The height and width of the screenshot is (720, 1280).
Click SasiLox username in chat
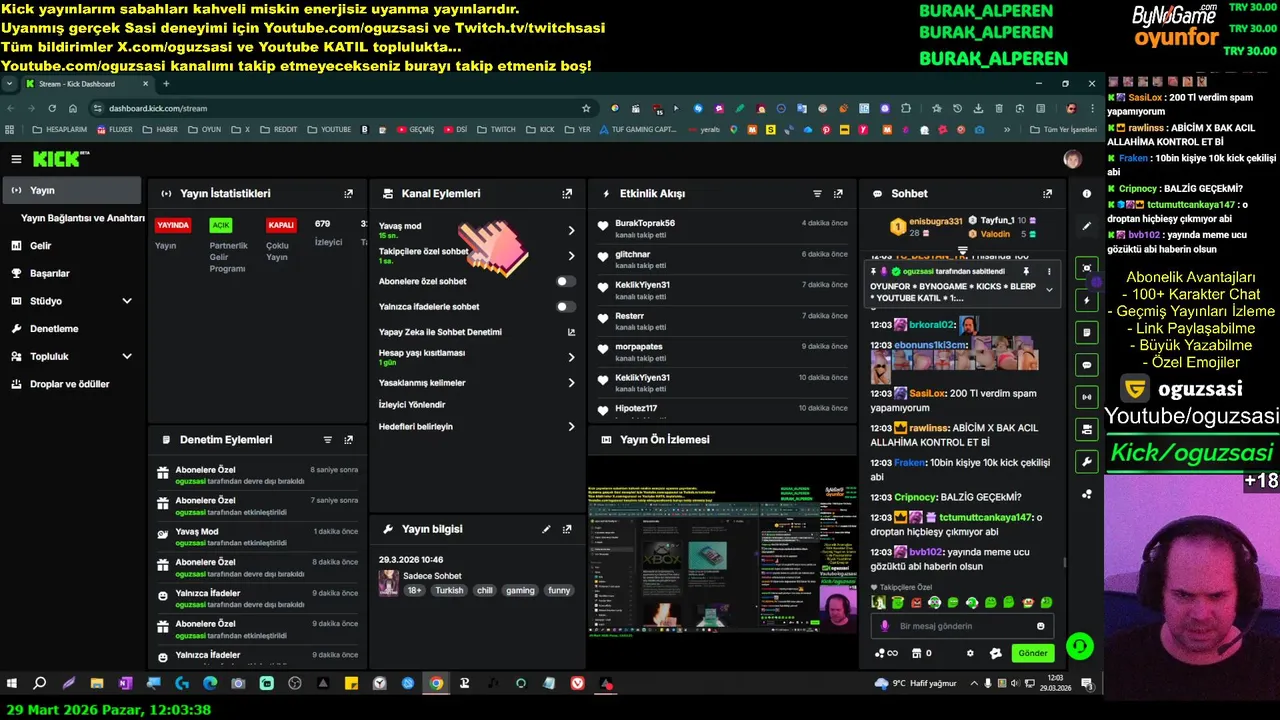(x=925, y=394)
